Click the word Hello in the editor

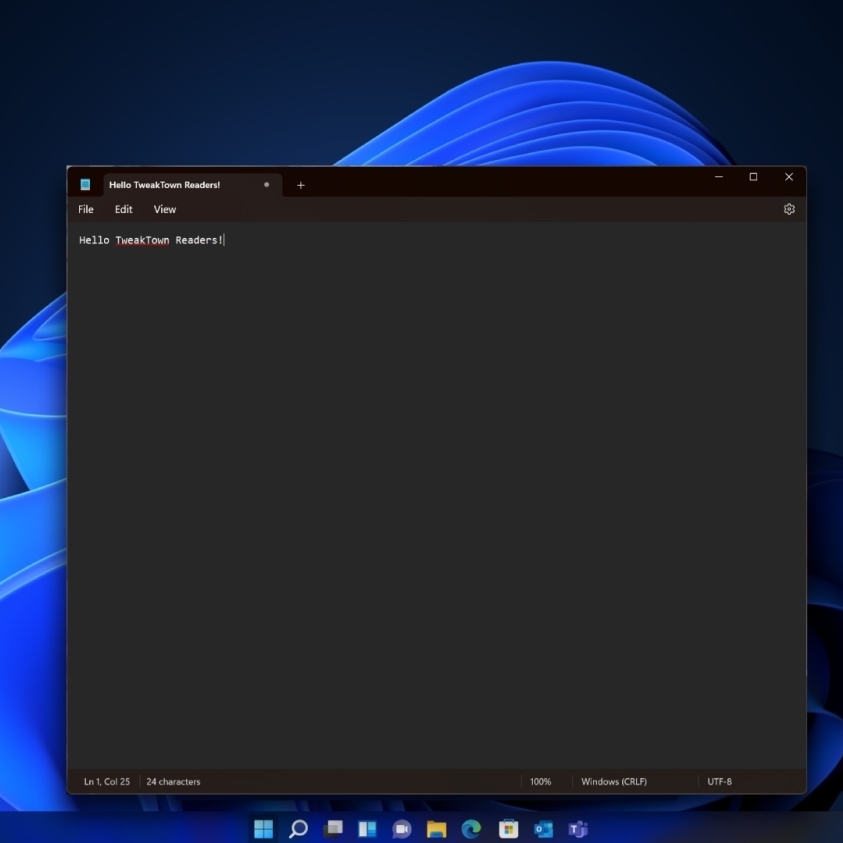pos(94,240)
